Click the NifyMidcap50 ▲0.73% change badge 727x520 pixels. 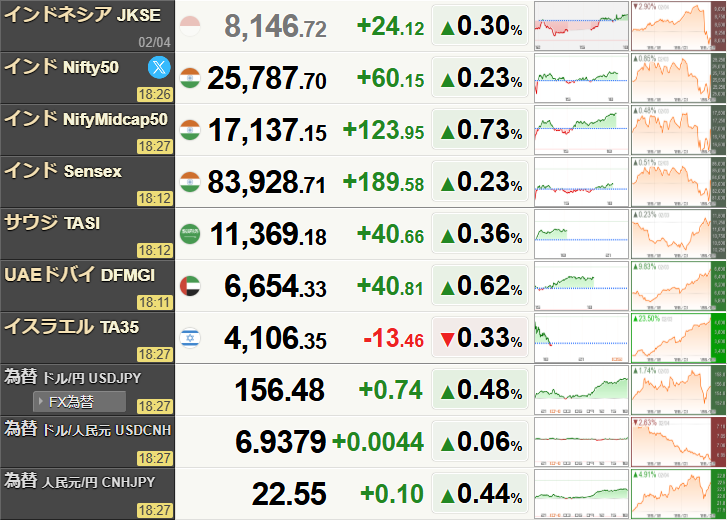(x=480, y=129)
